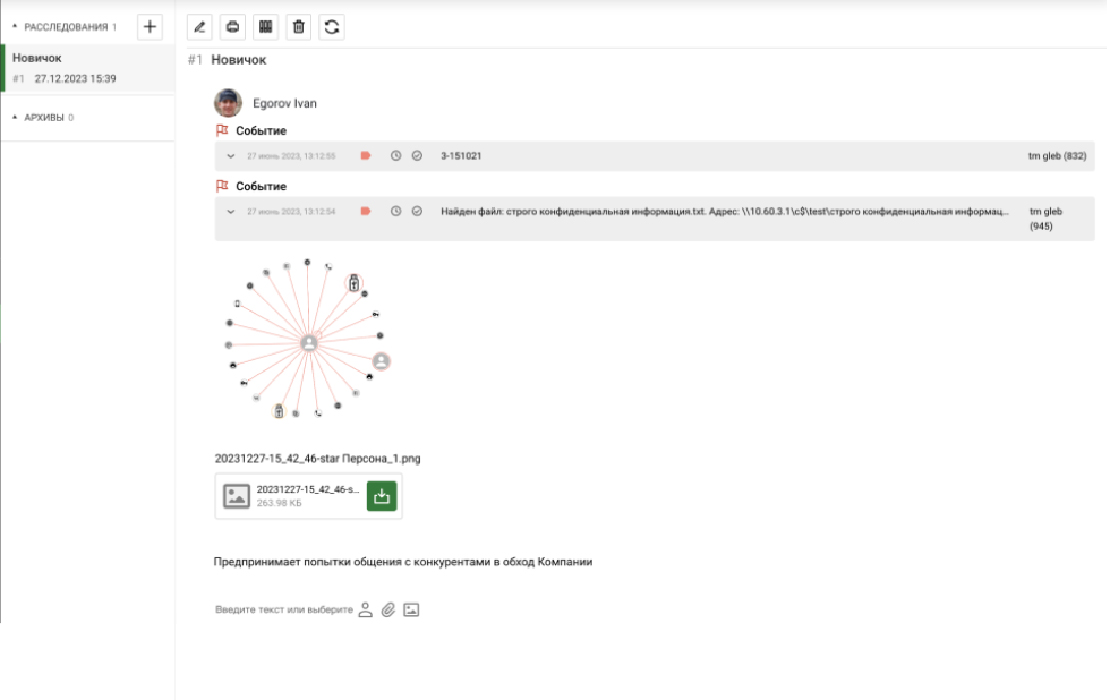Click the edit pencil toolbar icon
Image resolution: width=1107 pixels, height=700 pixels.
pyautogui.click(x=200, y=27)
